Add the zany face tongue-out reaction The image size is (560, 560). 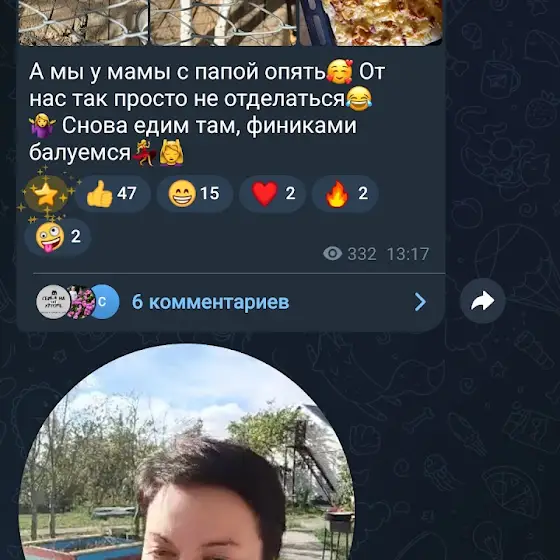(58, 237)
